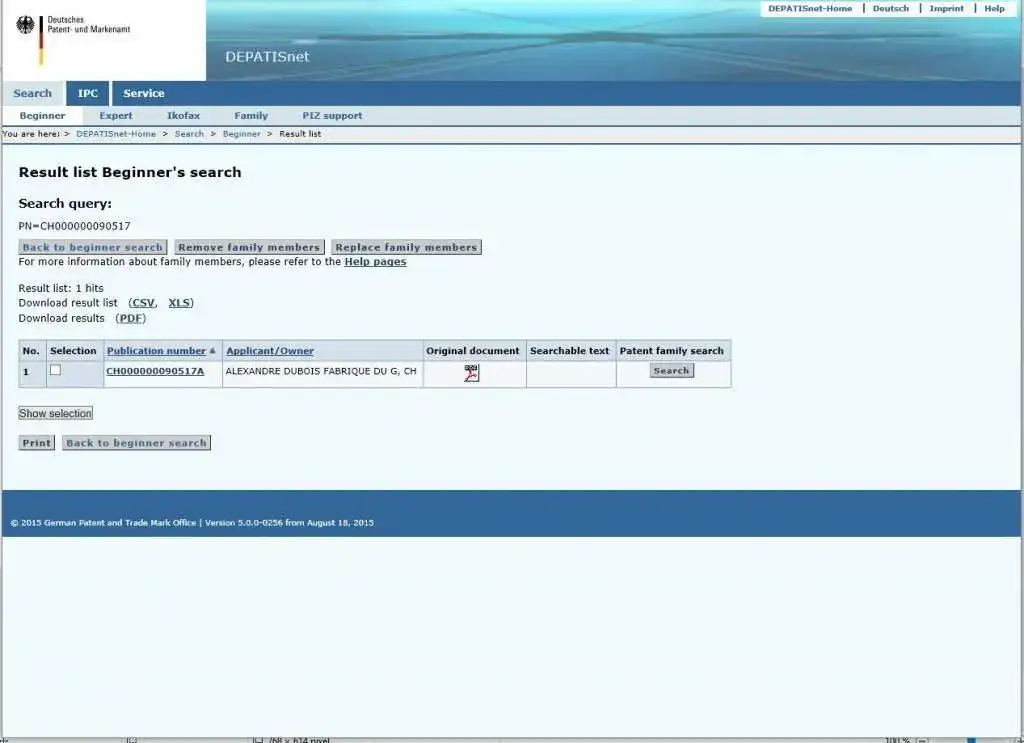Download result list as CSV
Screen dimensions: 1024x743
coord(143,303)
